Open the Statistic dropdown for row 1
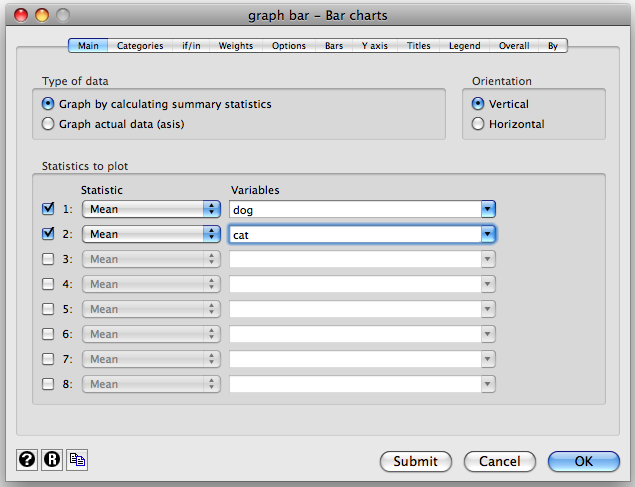The image size is (635, 487). [151, 209]
